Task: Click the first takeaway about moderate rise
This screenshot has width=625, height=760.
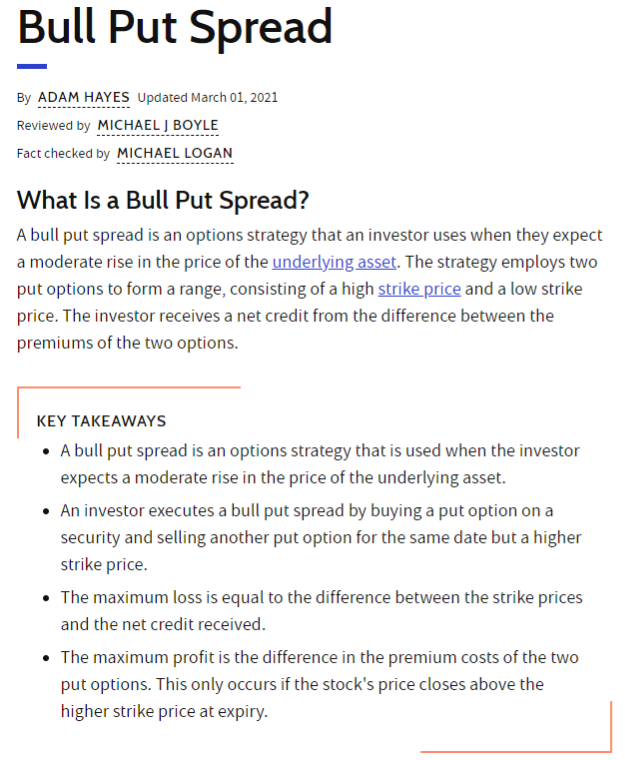Action: [320, 464]
